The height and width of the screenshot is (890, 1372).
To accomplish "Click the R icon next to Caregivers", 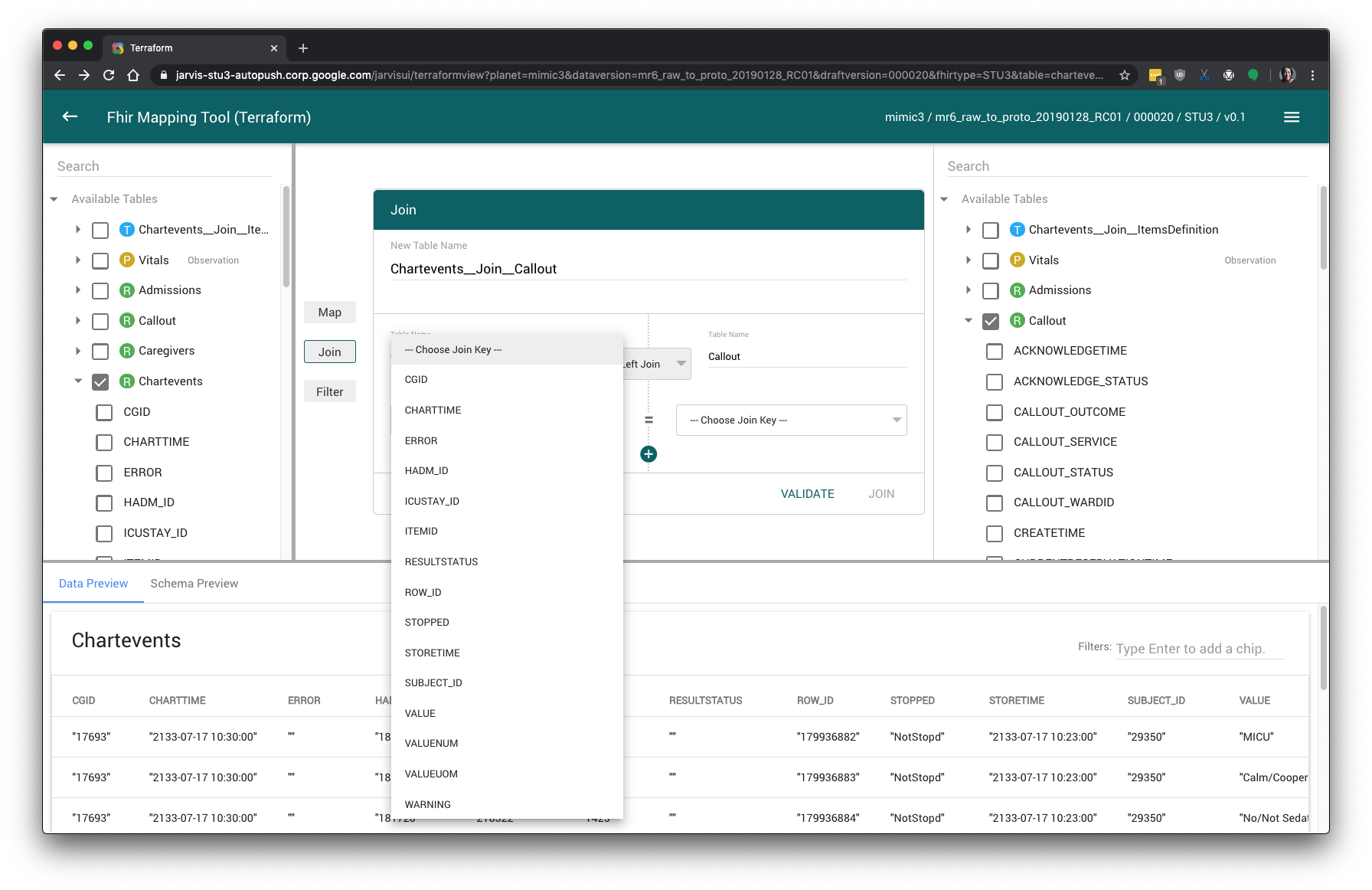I will [x=127, y=351].
